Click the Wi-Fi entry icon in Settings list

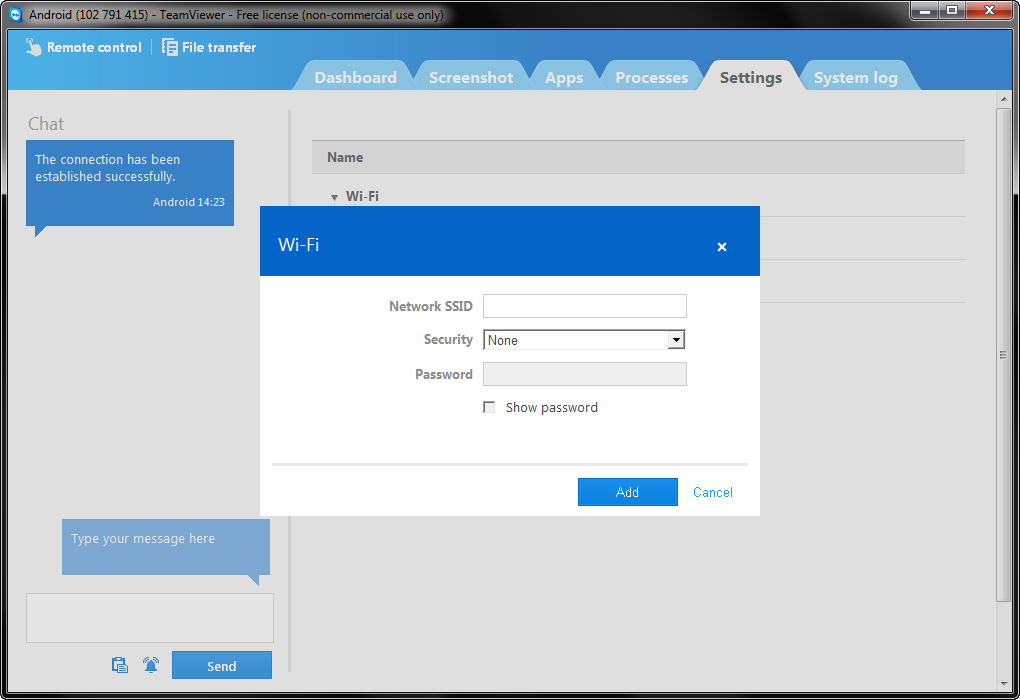tap(334, 196)
